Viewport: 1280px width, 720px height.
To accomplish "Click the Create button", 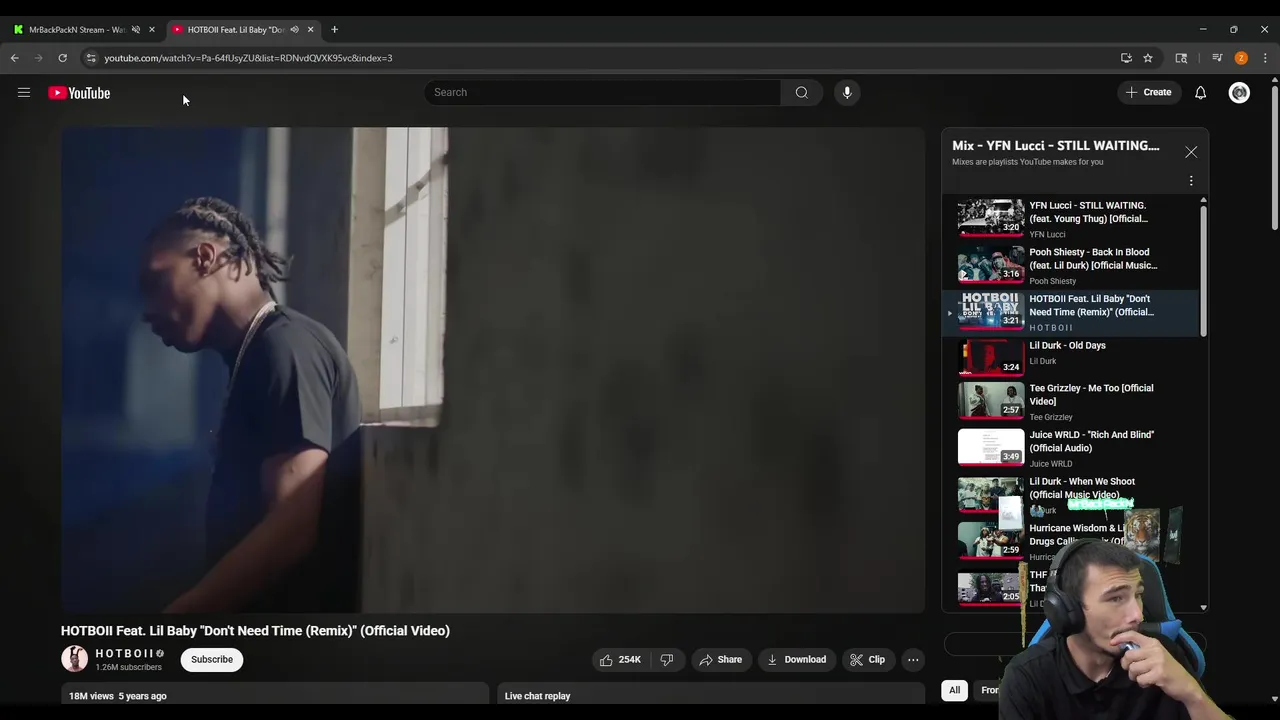I will [1148, 93].
